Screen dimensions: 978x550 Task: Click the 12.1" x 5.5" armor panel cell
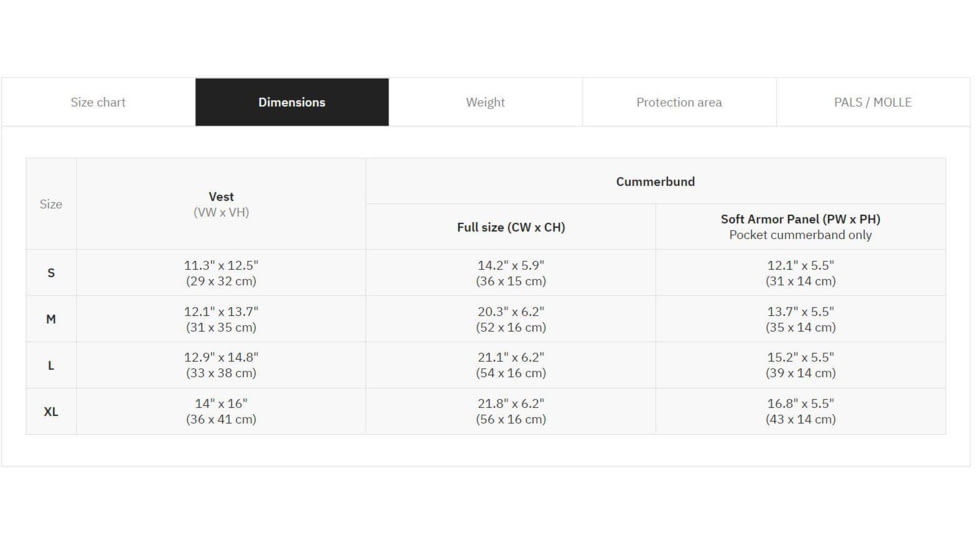click(x=800, y=273)
